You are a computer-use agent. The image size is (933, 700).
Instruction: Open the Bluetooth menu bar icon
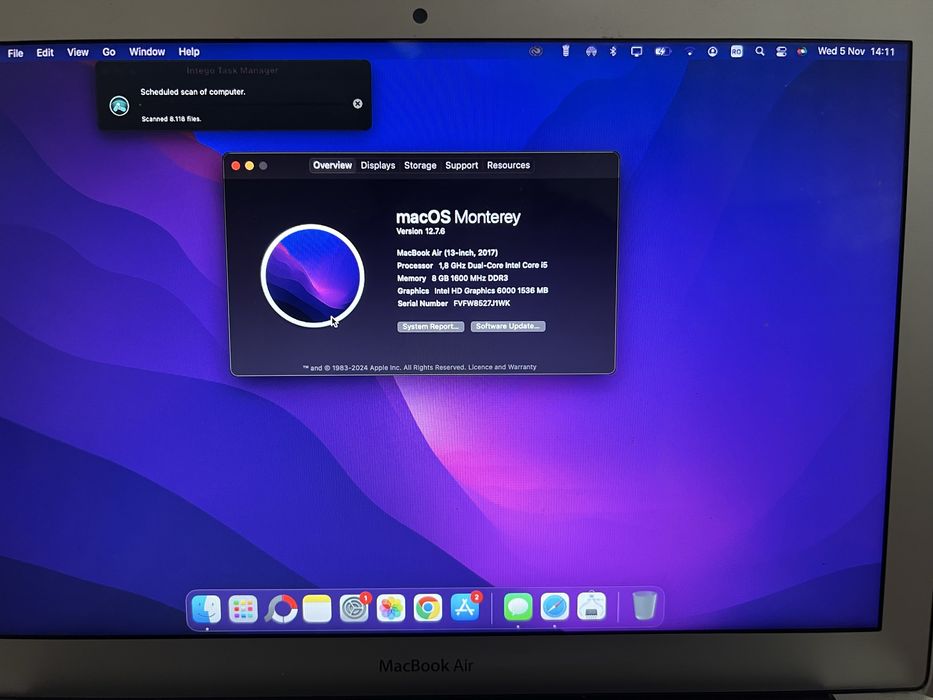coord(613,52)
